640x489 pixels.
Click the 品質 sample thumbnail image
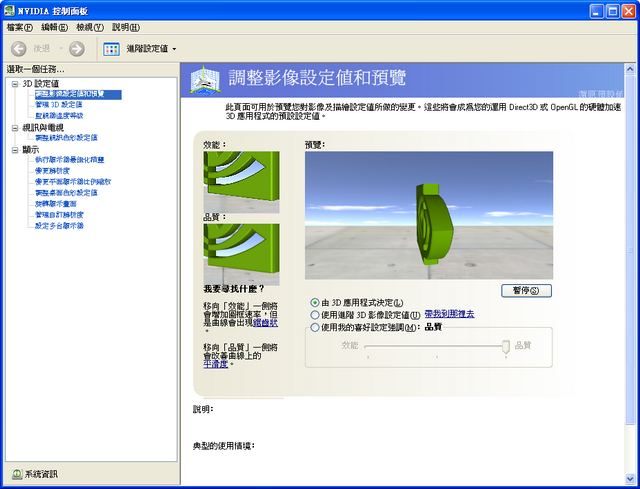(x=241, y=254)
